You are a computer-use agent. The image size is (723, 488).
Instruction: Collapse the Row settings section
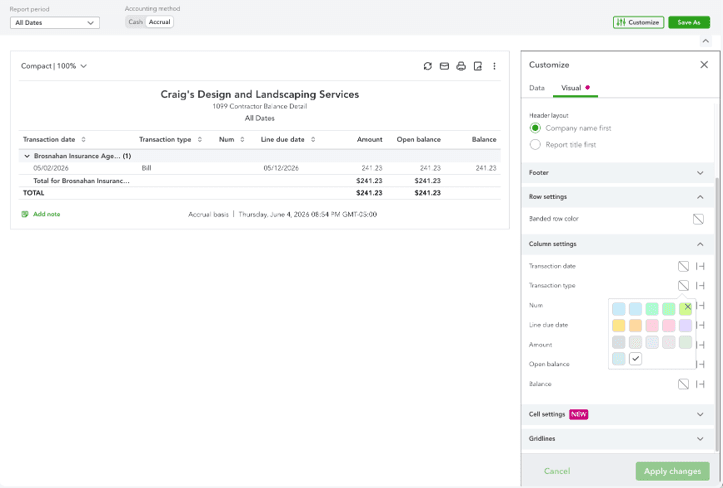[x=618, y=196]
